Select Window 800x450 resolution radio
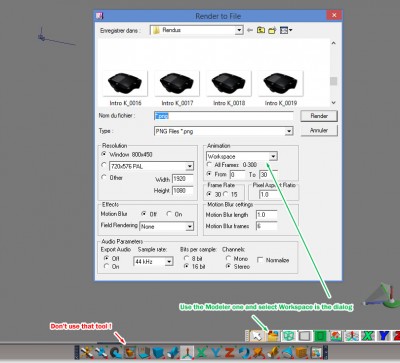Image resolution: width=400 pixels, height=363 pixels. [x=104, y=154]
